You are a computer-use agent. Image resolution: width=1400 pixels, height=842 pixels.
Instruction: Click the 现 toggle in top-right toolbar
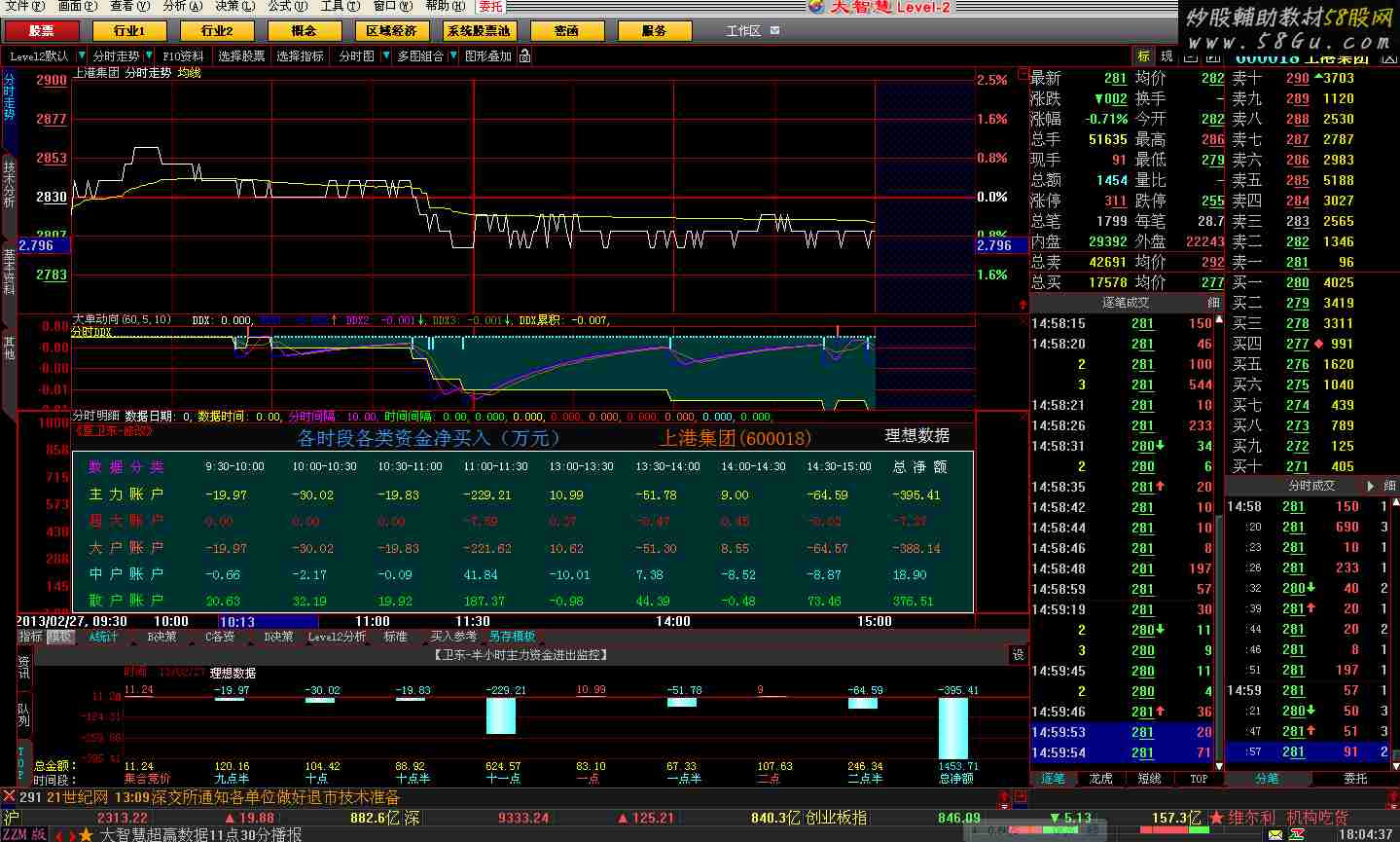pos(1167,56)
